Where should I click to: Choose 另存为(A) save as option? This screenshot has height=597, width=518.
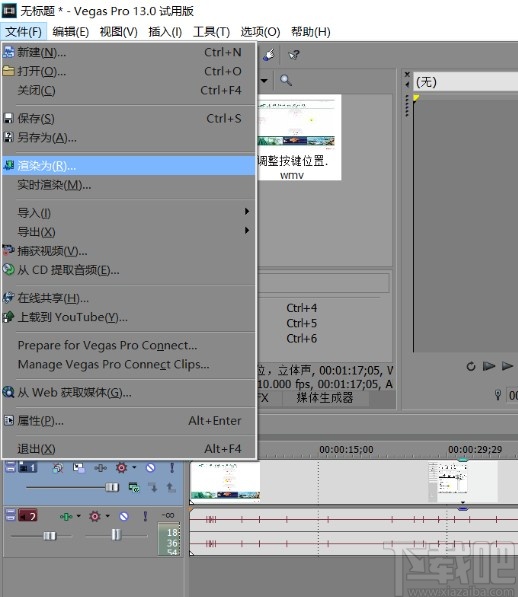[129, 137]
